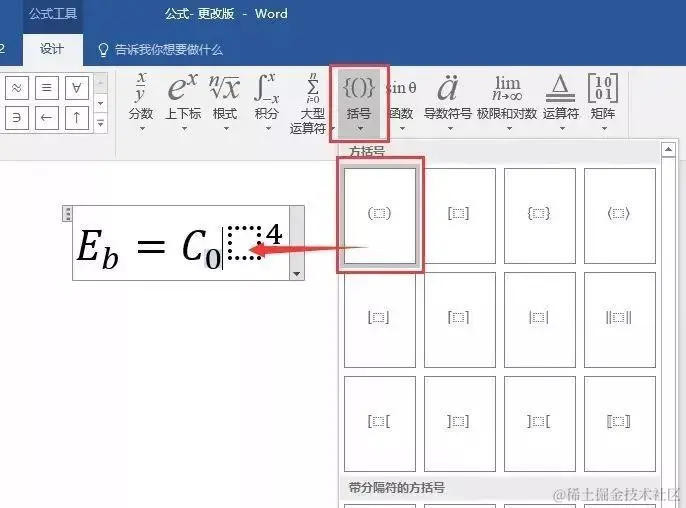Insert the for-all ∀ symbol

(x=77, y=88)
